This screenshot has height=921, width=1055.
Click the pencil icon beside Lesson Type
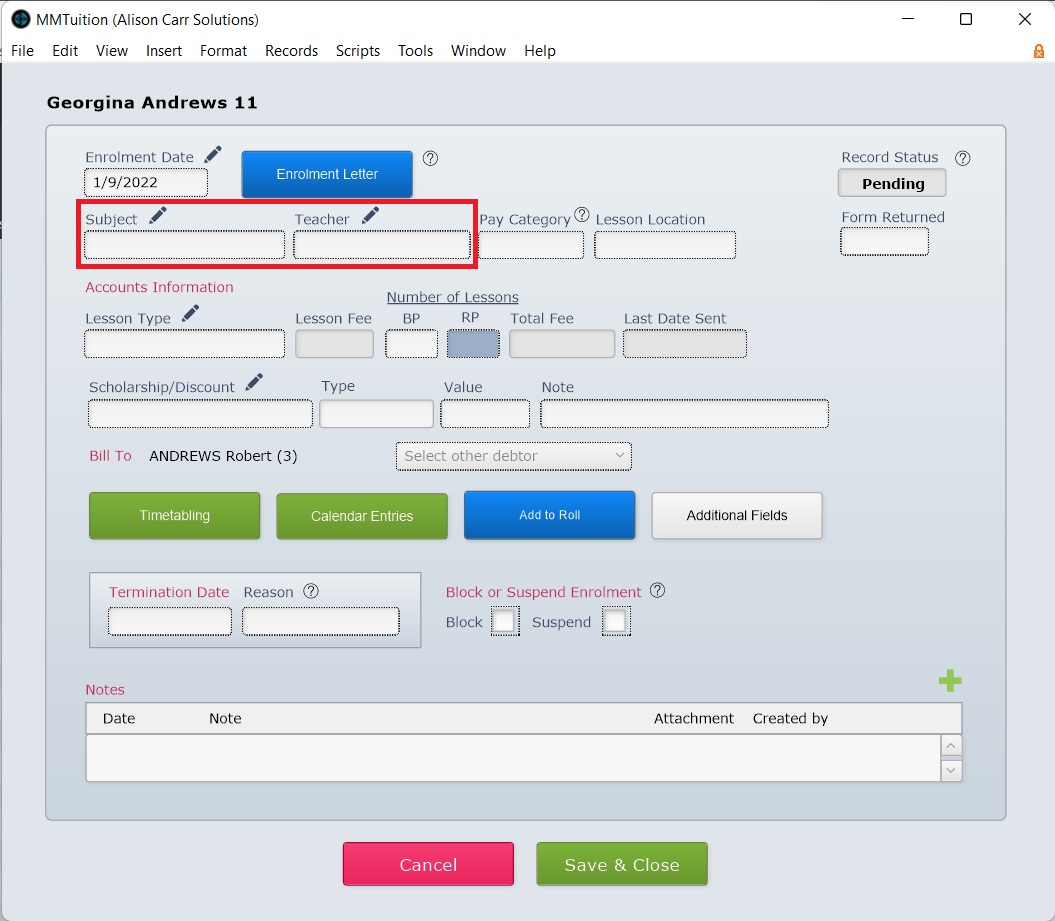190,314
